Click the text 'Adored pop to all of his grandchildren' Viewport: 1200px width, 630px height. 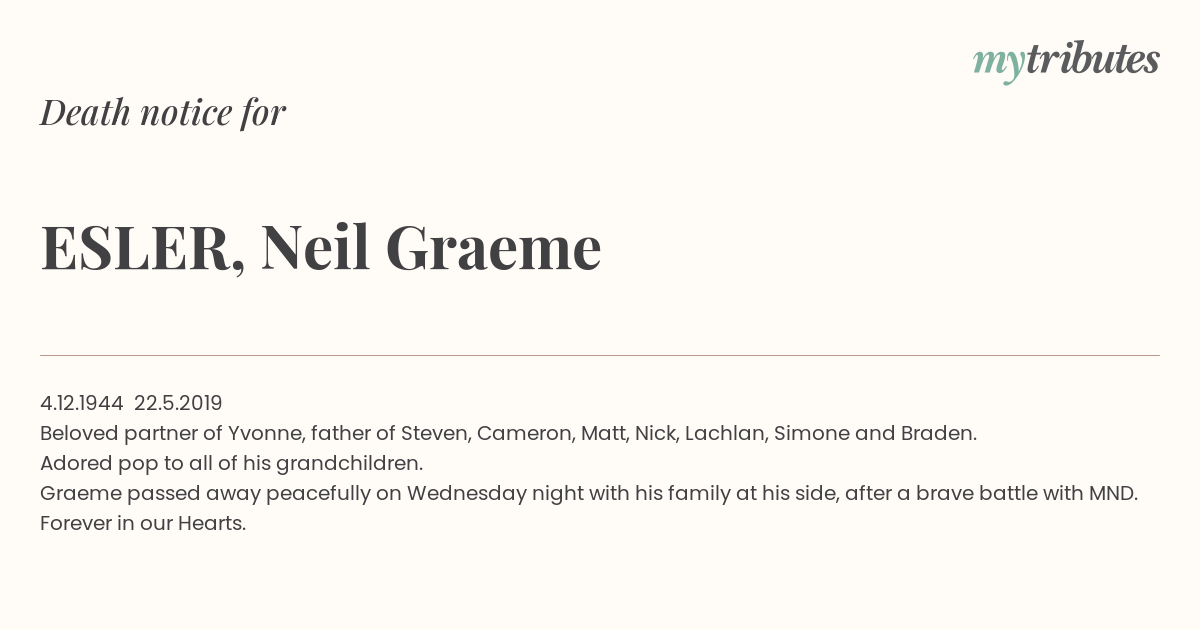tap(231, 463)
